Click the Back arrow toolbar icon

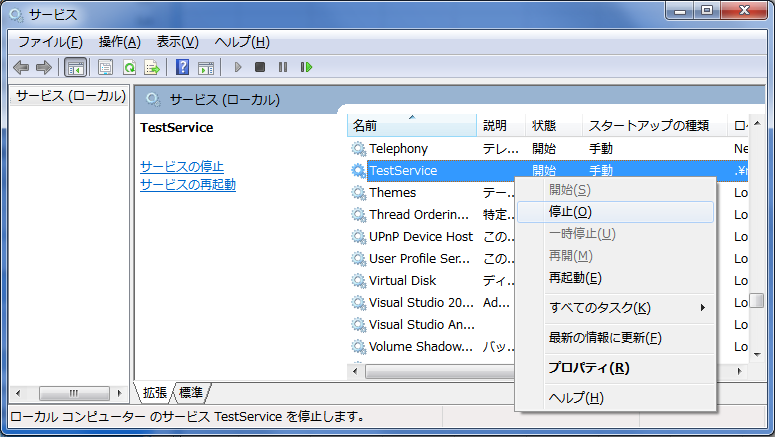pyautogui.click(x=21, y=67)
